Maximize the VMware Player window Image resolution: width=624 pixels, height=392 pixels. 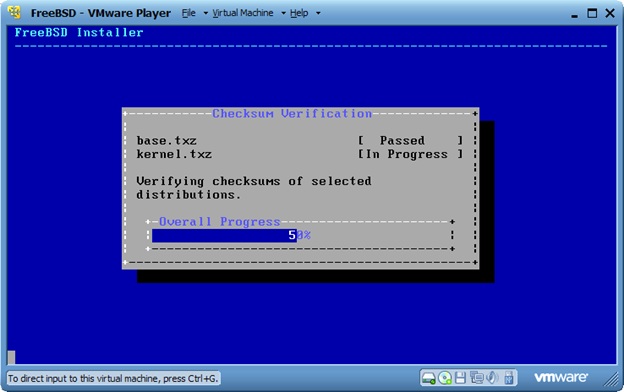click(x=592, y=13)
